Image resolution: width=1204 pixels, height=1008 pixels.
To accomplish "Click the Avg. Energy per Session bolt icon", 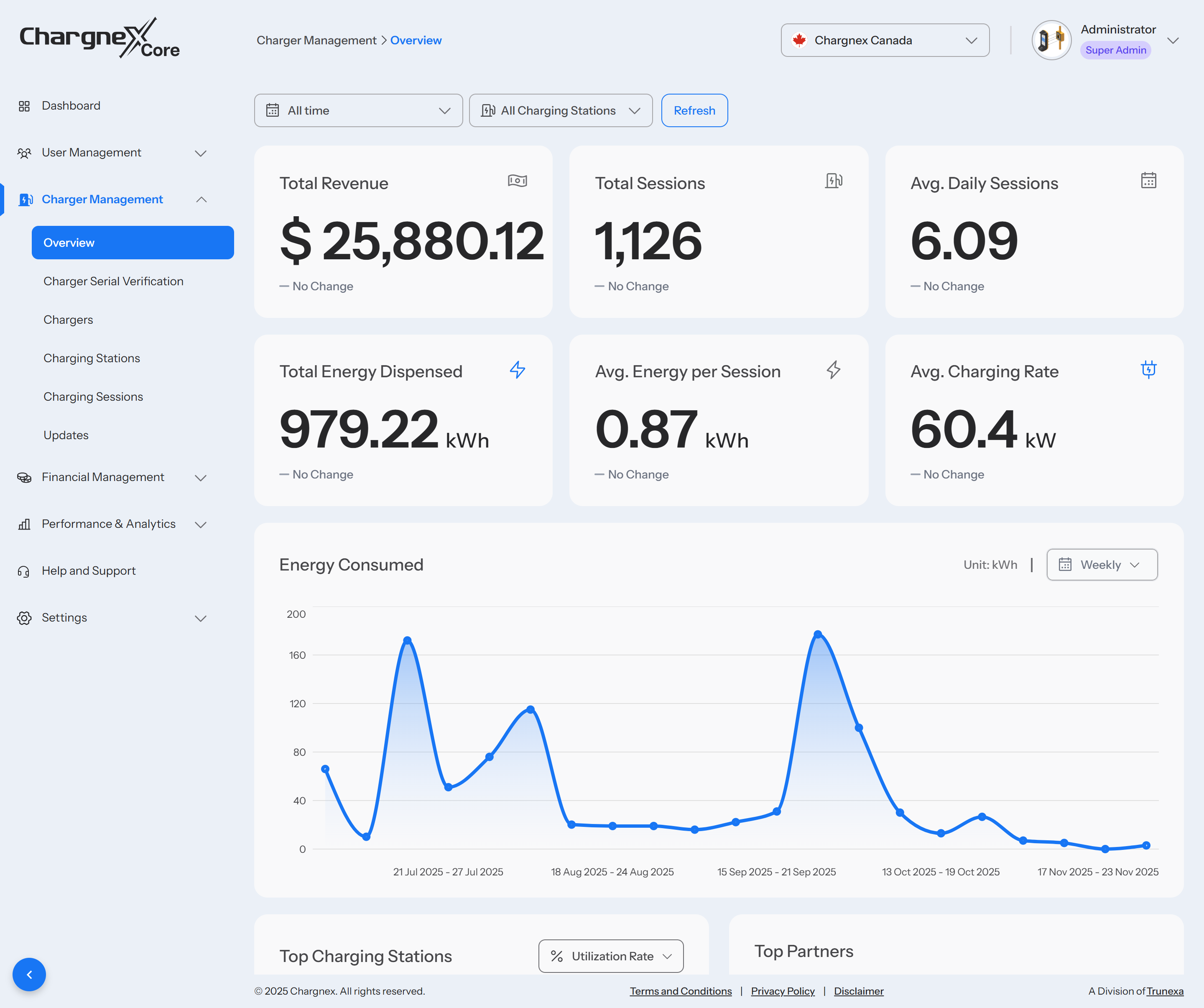I will (x=833, y=369).
